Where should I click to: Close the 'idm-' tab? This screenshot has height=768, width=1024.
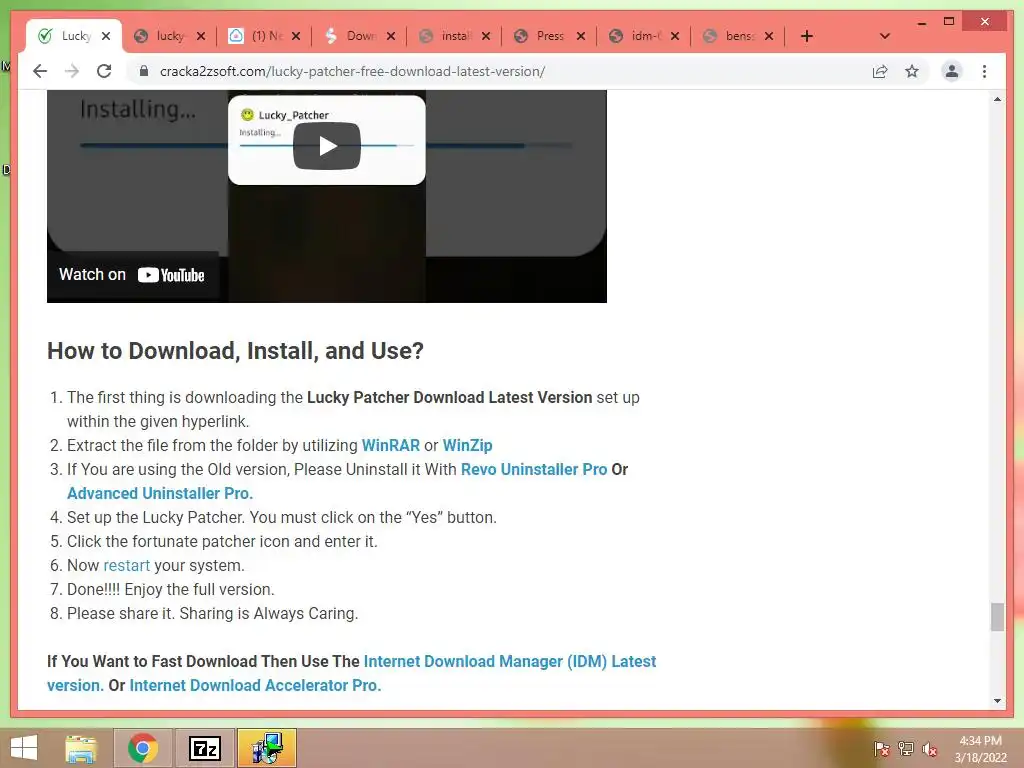coord(675,36)
